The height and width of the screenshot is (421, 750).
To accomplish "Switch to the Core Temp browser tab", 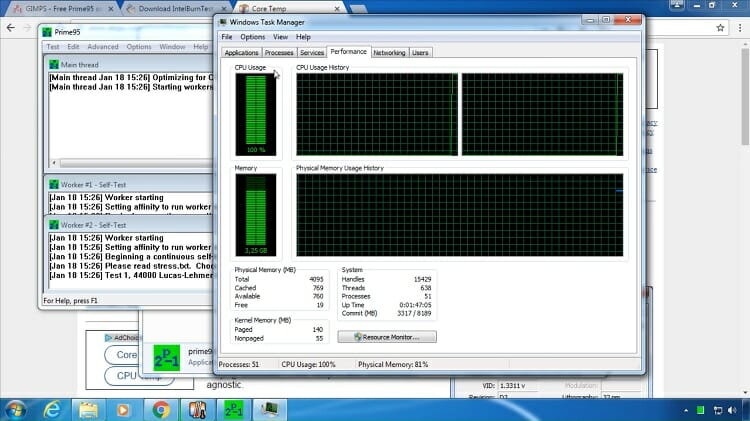I will point(287,9).
